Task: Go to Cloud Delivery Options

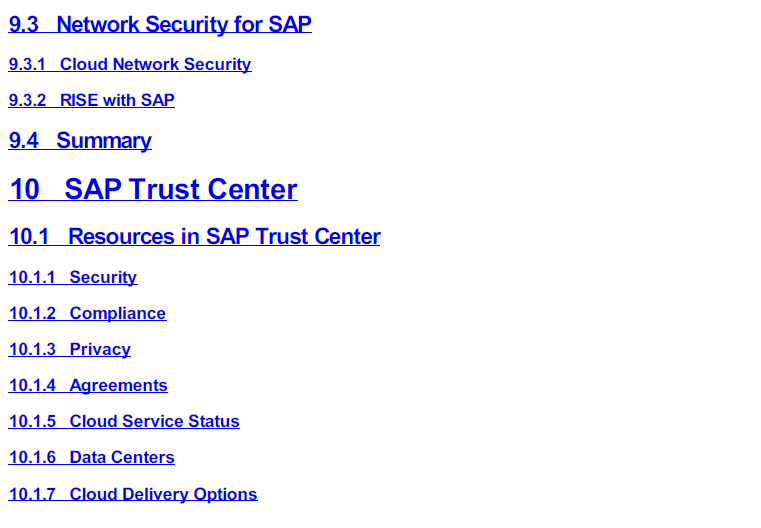Action: (x=163, y=494)
